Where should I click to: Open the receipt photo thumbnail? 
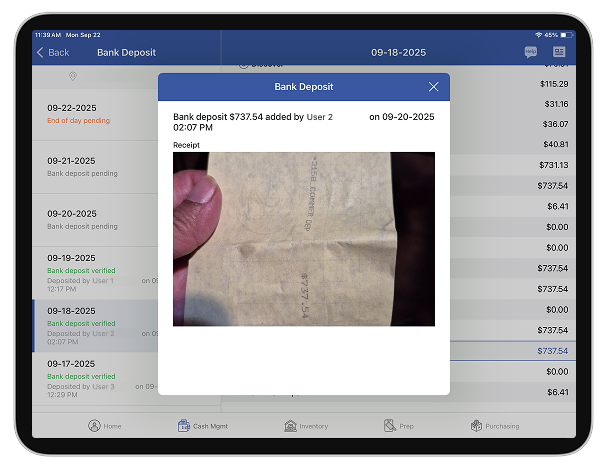303,238
